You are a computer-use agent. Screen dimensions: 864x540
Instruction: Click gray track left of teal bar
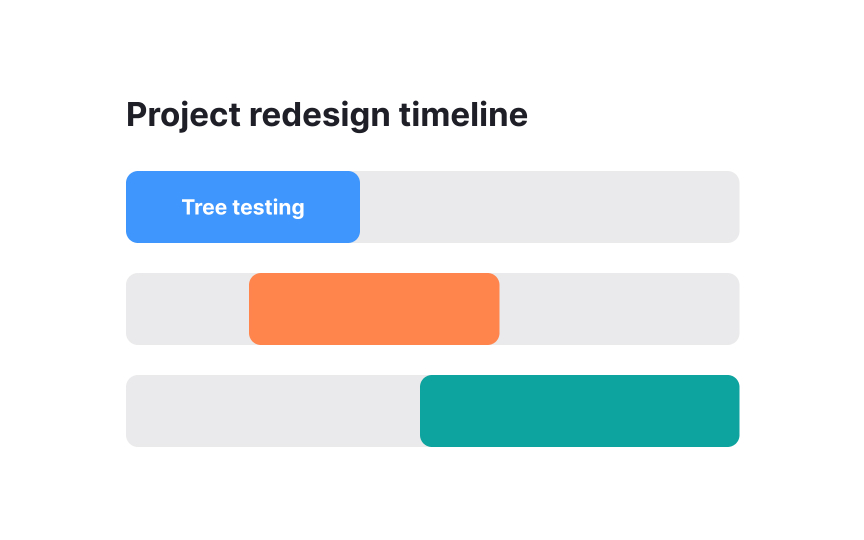[x=272, y=411]
